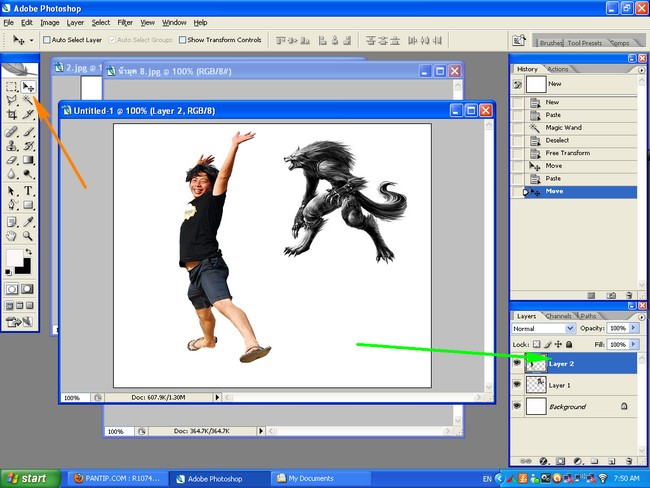Viewport: 650px width, 488px height.
Task: Select the Healing Brush tool
Action: pos(11,132)
